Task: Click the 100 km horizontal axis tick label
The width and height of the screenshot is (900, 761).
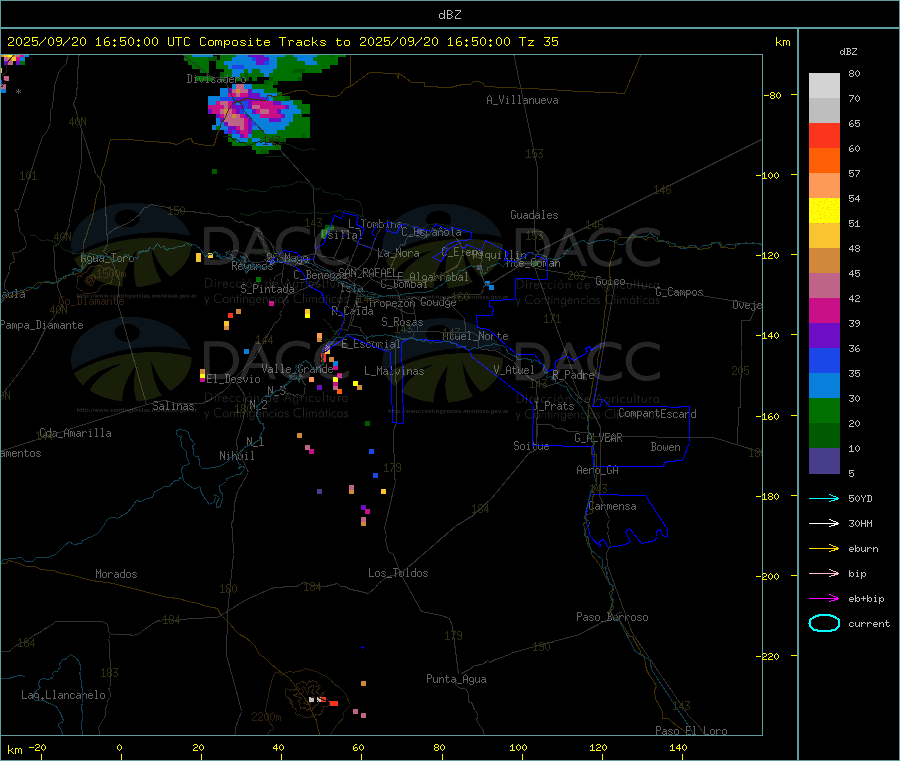Action: (x=518, y=747)
